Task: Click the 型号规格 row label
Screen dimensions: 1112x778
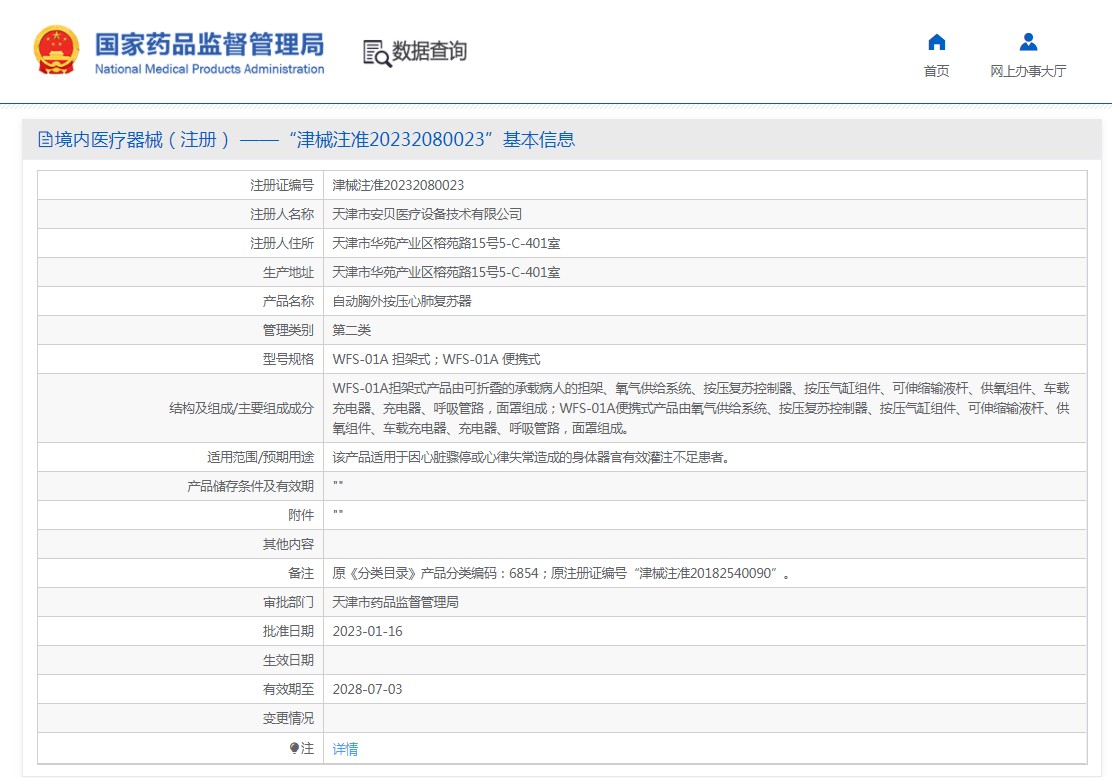Action: tap(288, 360)
